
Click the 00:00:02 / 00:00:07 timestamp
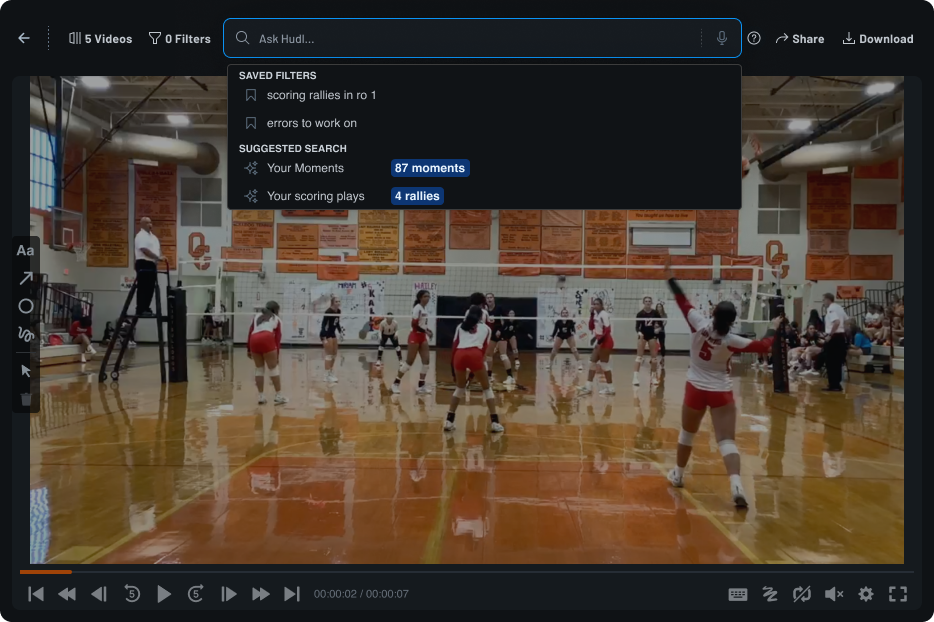tap(361, 594)
